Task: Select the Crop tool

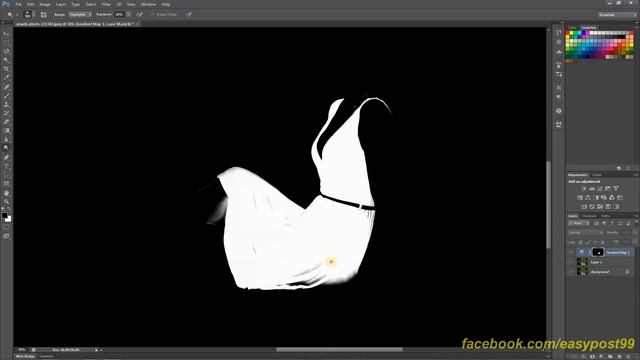Action: [x=6, y=69]
